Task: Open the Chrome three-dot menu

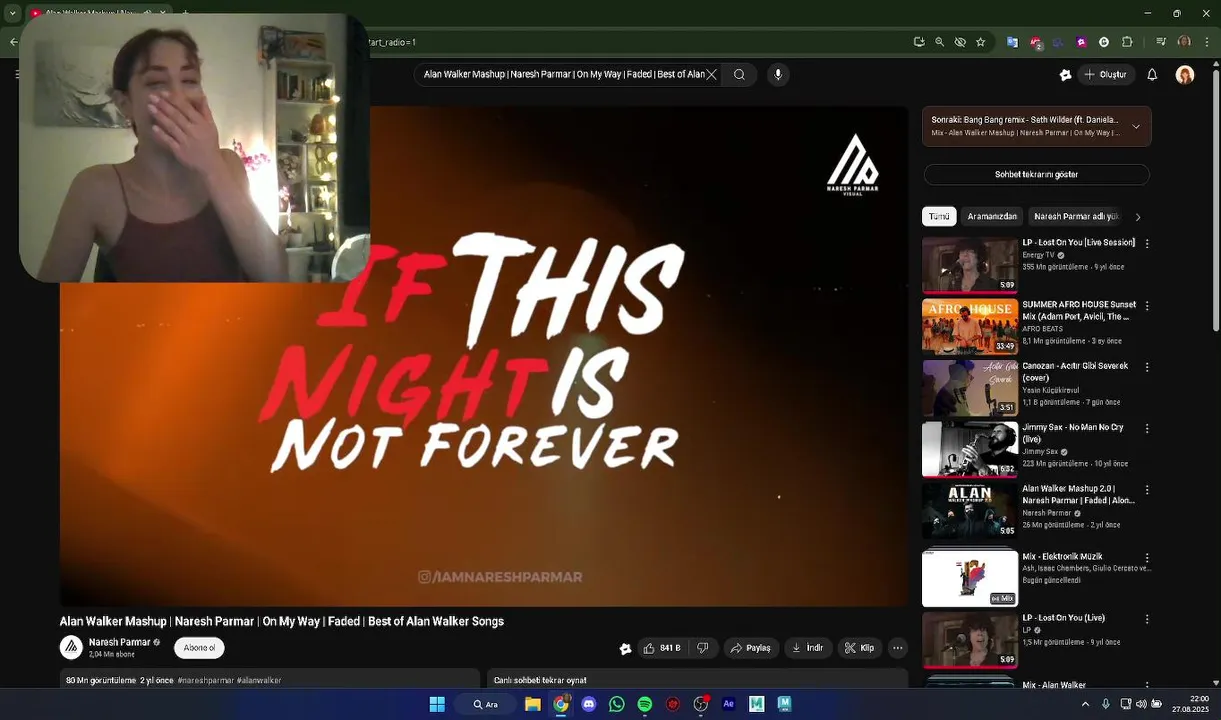Action: [x=1207, y=42]
